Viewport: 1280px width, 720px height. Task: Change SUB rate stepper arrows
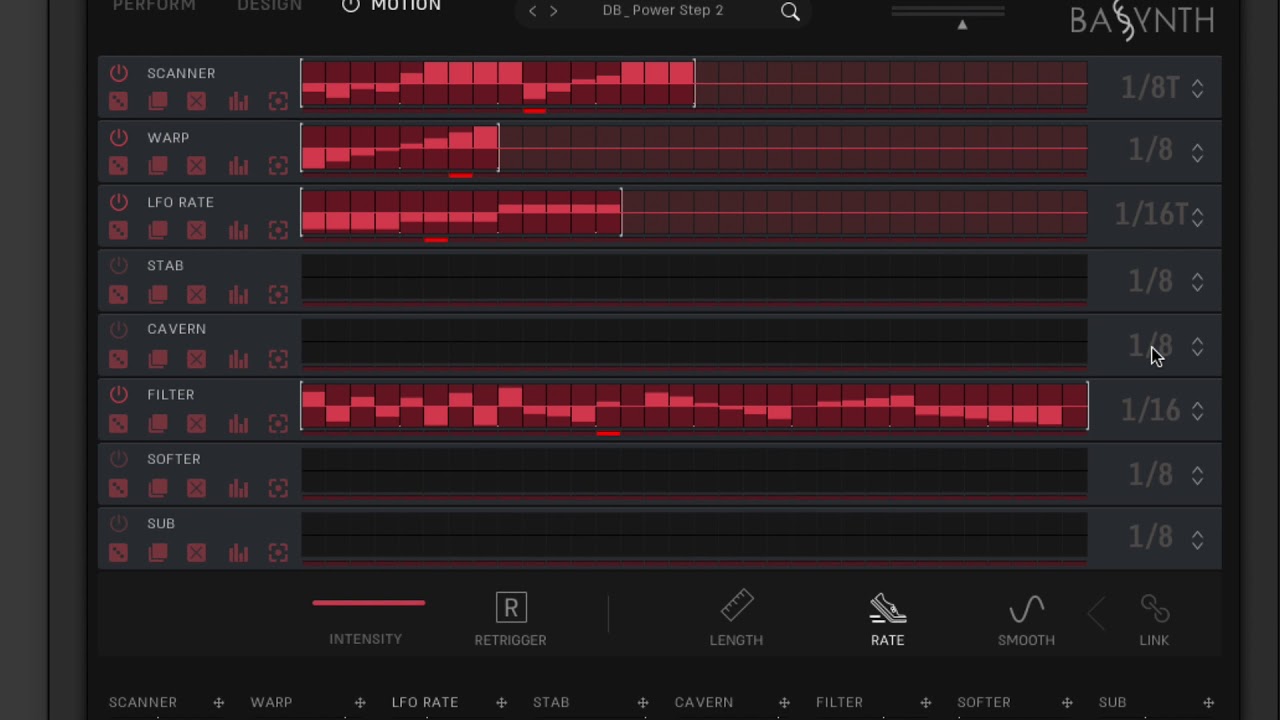[1197, 539]
